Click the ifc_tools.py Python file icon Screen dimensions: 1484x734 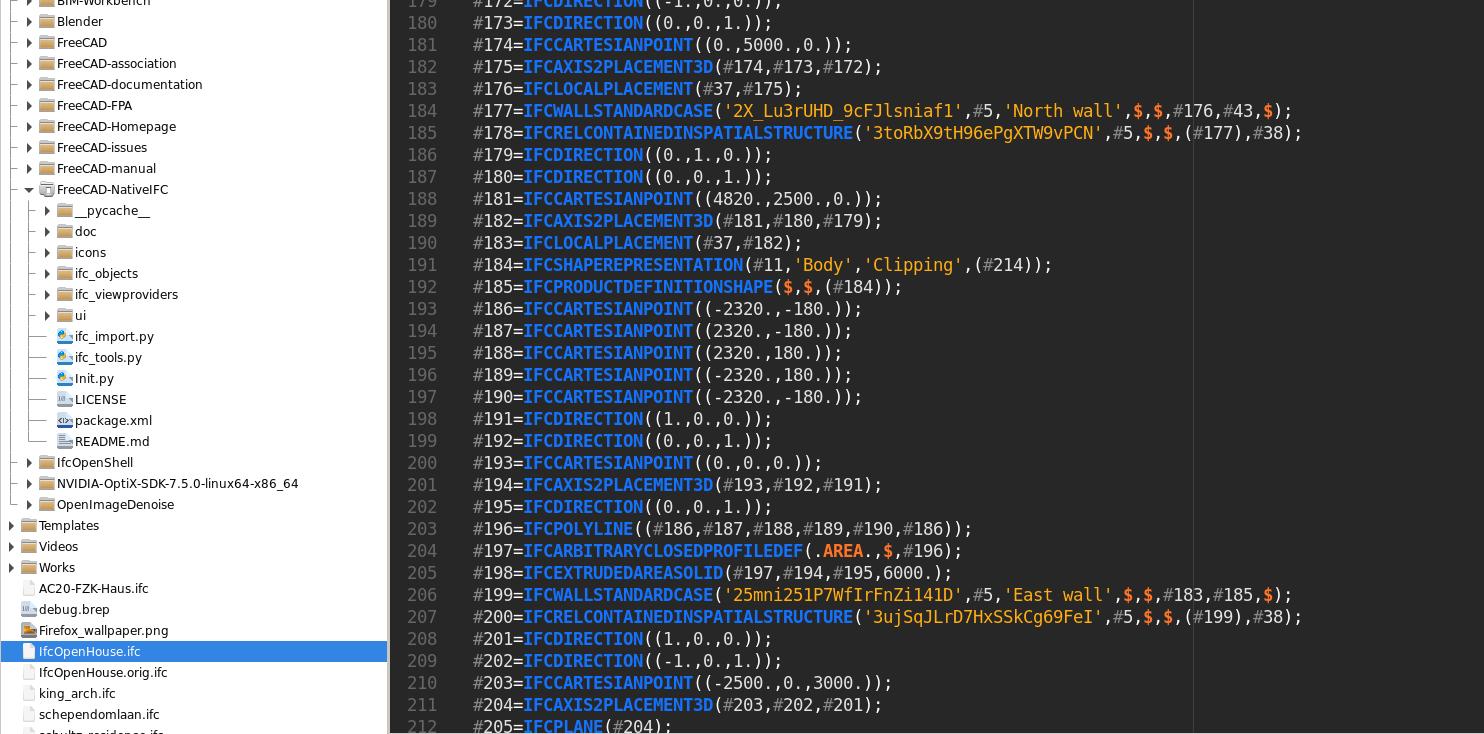[x=65, y=358]
